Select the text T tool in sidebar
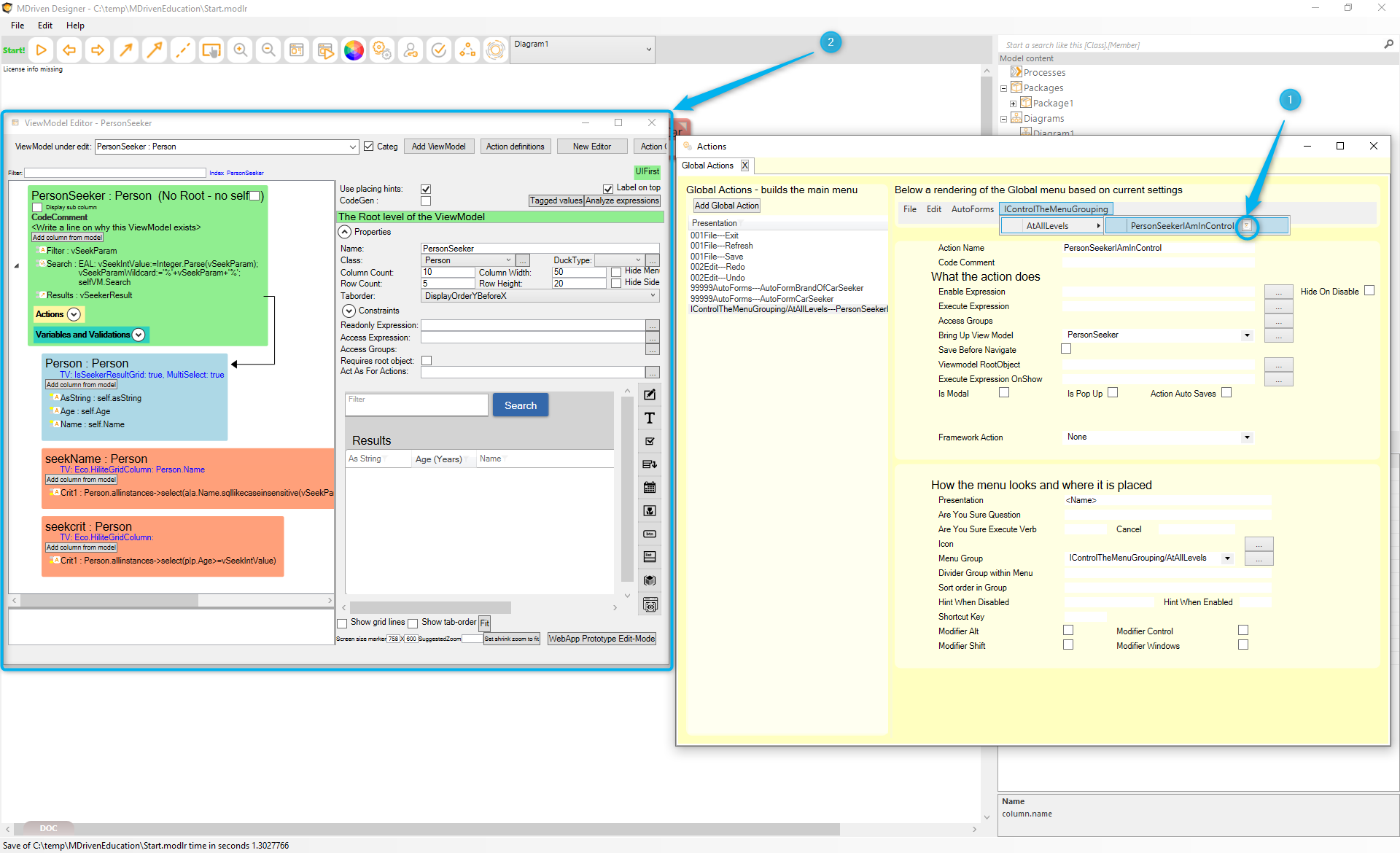1400x853 pixels. pos(649,418)
